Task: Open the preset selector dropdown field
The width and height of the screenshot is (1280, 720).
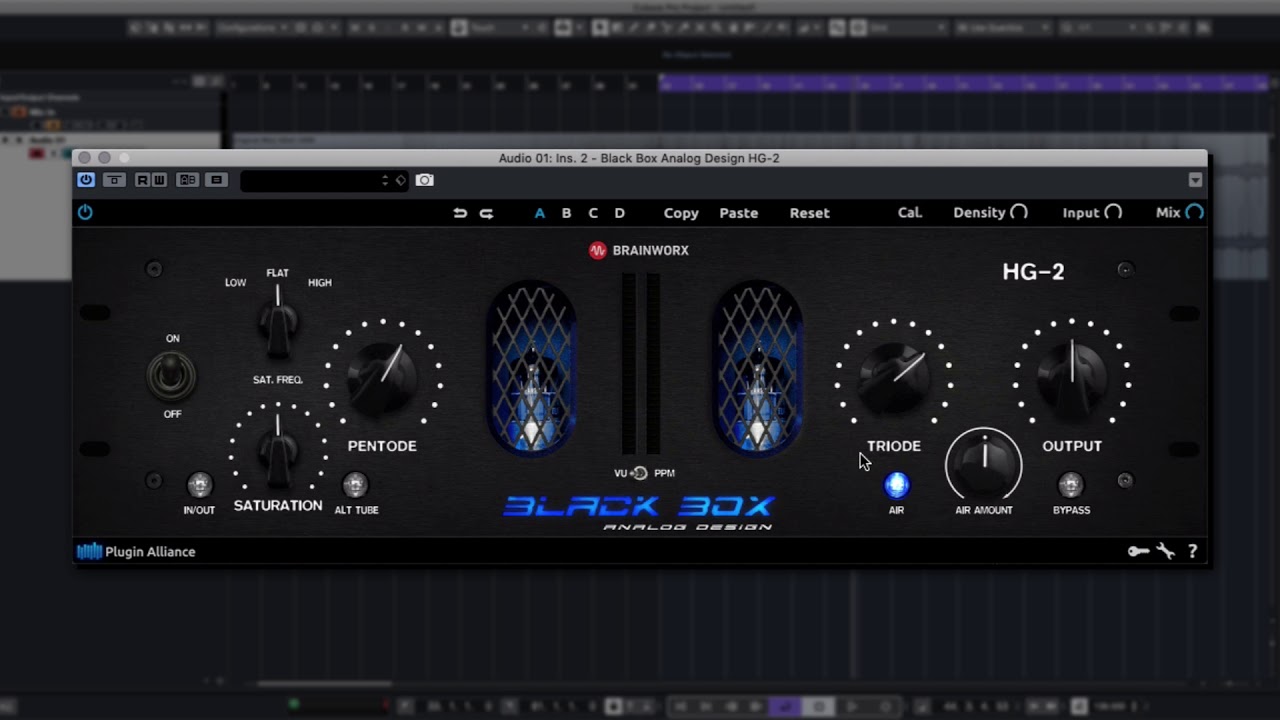Action: pyautogui.click(x=314, y=180)
